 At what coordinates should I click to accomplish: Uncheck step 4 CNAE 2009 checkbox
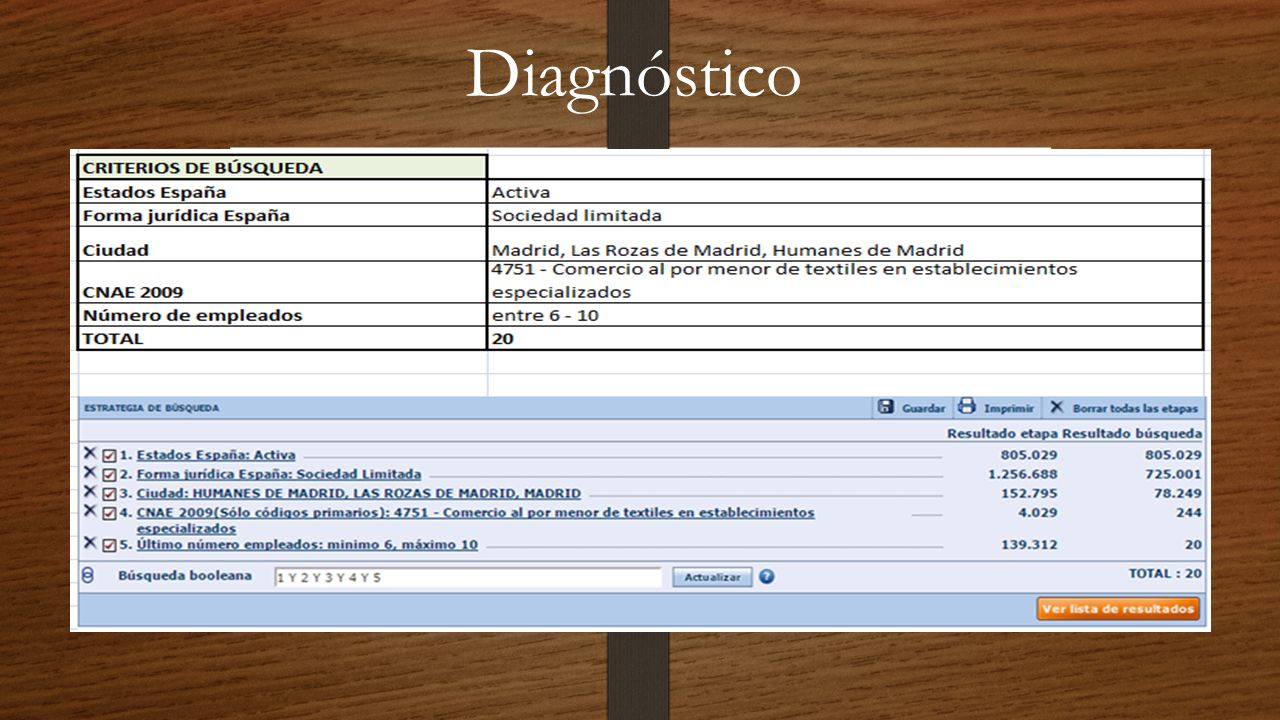(110, 514)
